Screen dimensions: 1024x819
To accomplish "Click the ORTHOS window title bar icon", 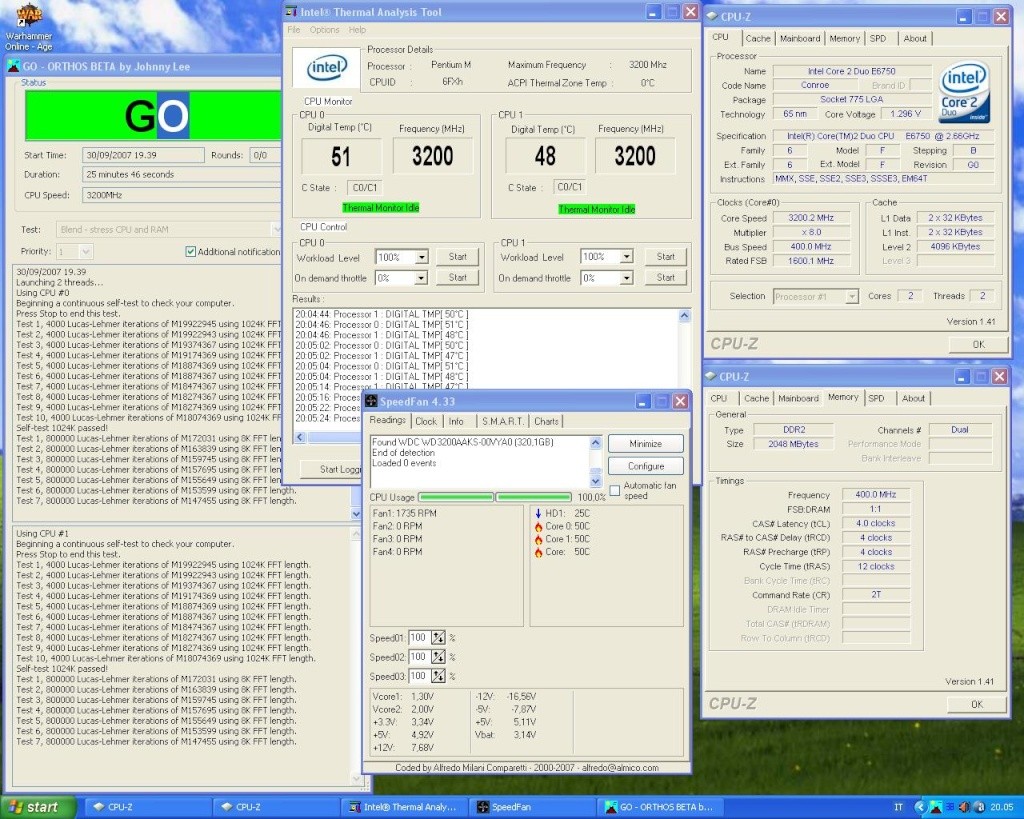I will [x=14, y=66].
